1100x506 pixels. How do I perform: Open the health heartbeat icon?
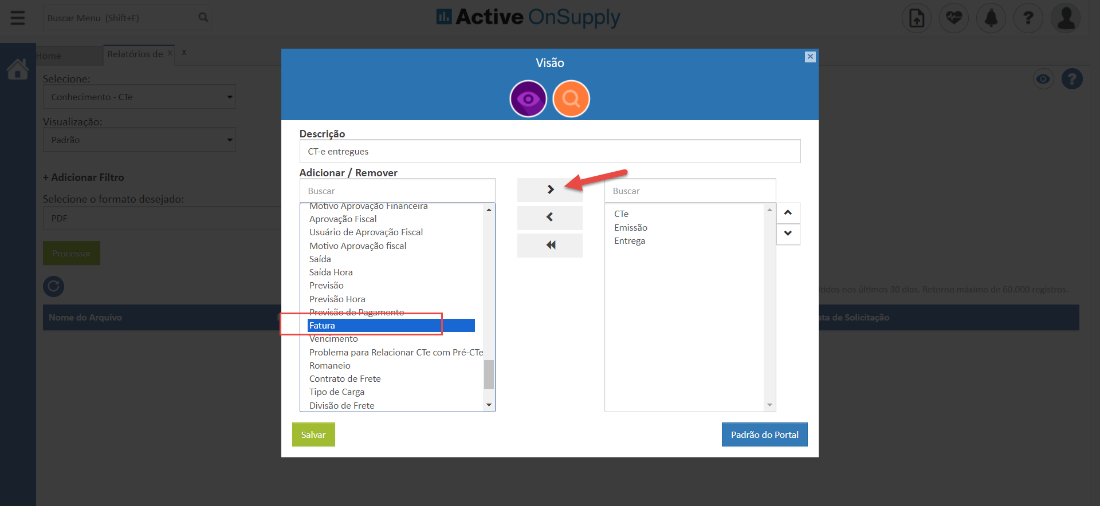click(953, 18)
